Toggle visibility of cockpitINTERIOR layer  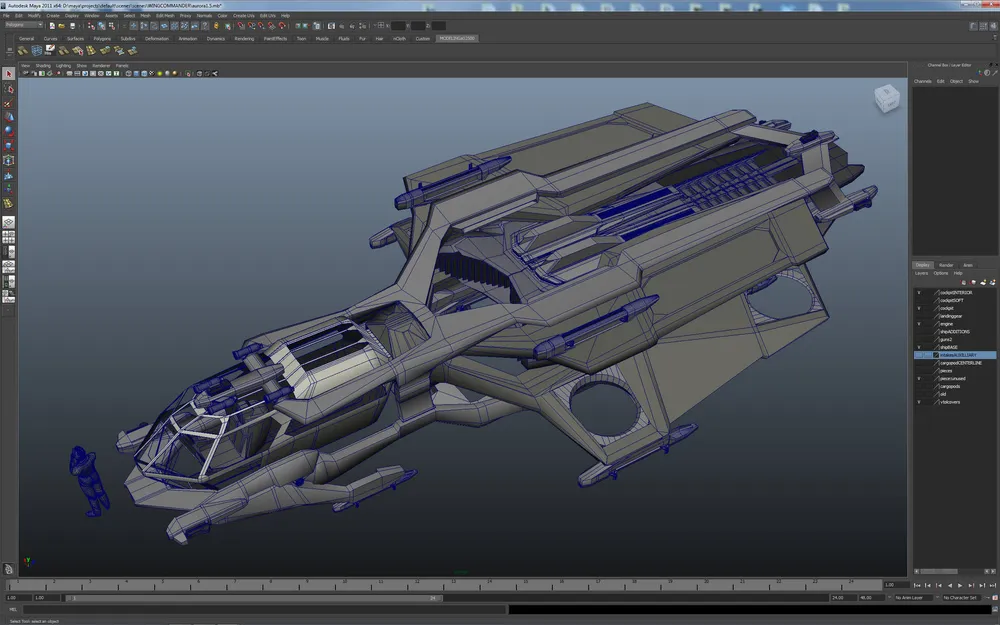click(x=919, y=293)
